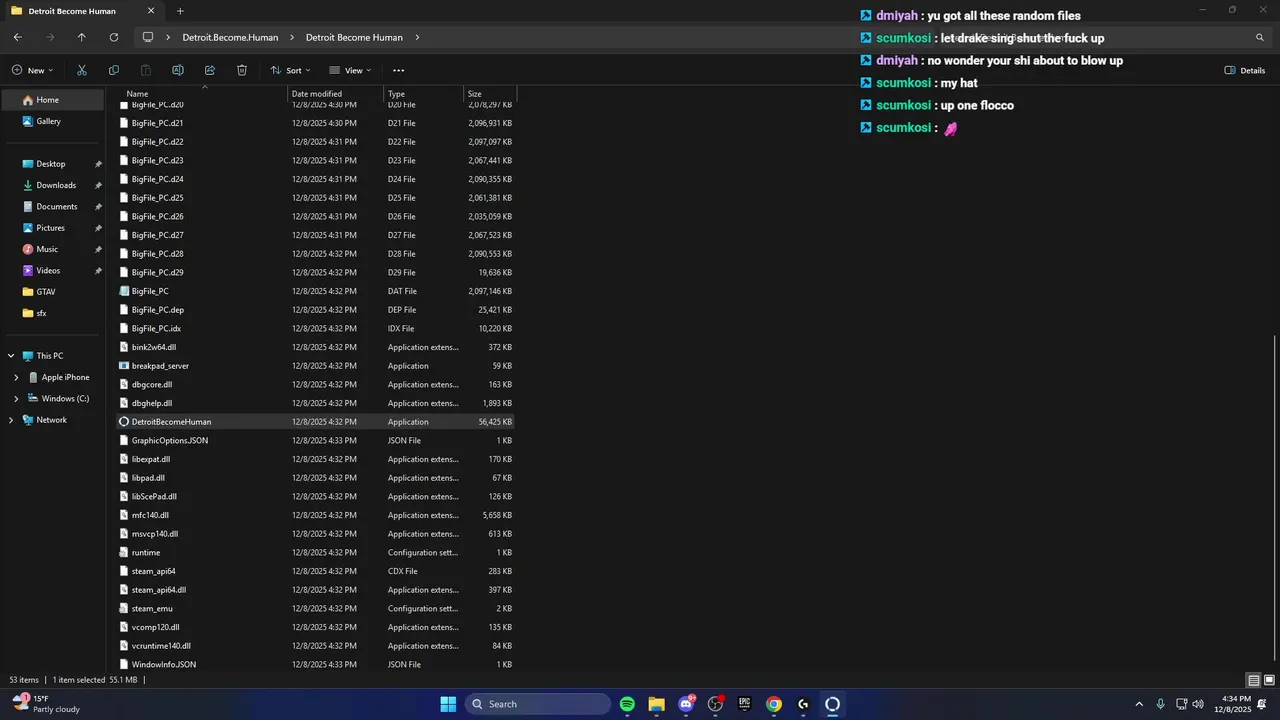Click the taskbar Search box
The image size is (1280, 720).
[538, 704]
